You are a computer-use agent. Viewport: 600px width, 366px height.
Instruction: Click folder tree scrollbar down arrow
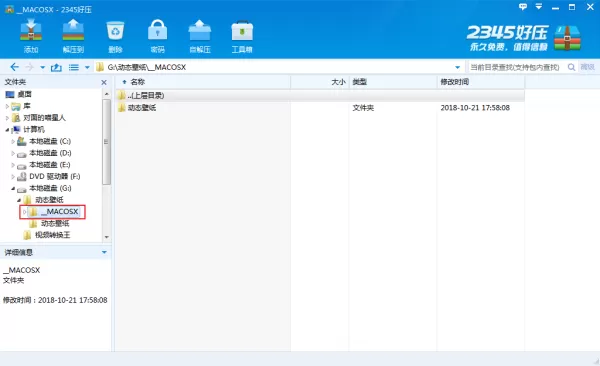click(x=107, y=237)
